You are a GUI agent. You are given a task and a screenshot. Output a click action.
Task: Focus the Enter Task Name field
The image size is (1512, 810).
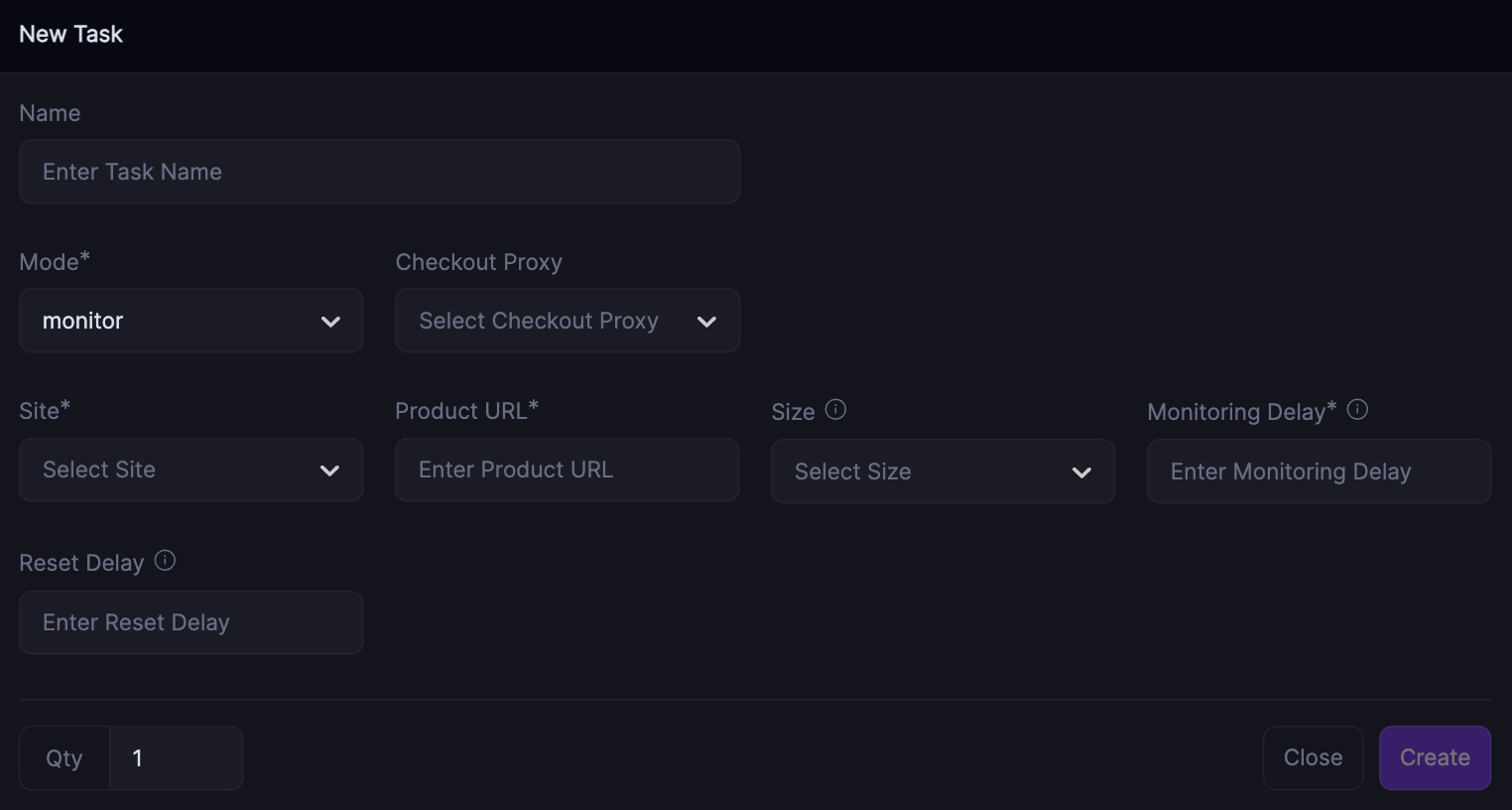(379, 172)
